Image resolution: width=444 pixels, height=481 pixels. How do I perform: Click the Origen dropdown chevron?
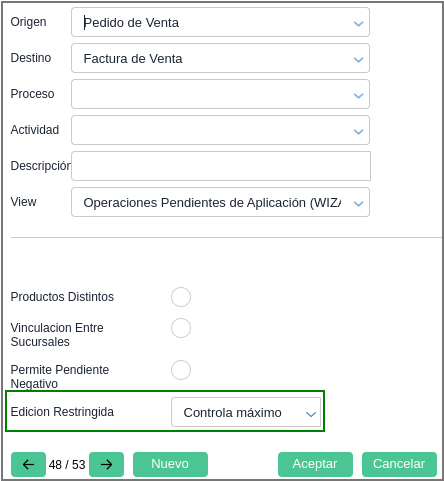358,24
